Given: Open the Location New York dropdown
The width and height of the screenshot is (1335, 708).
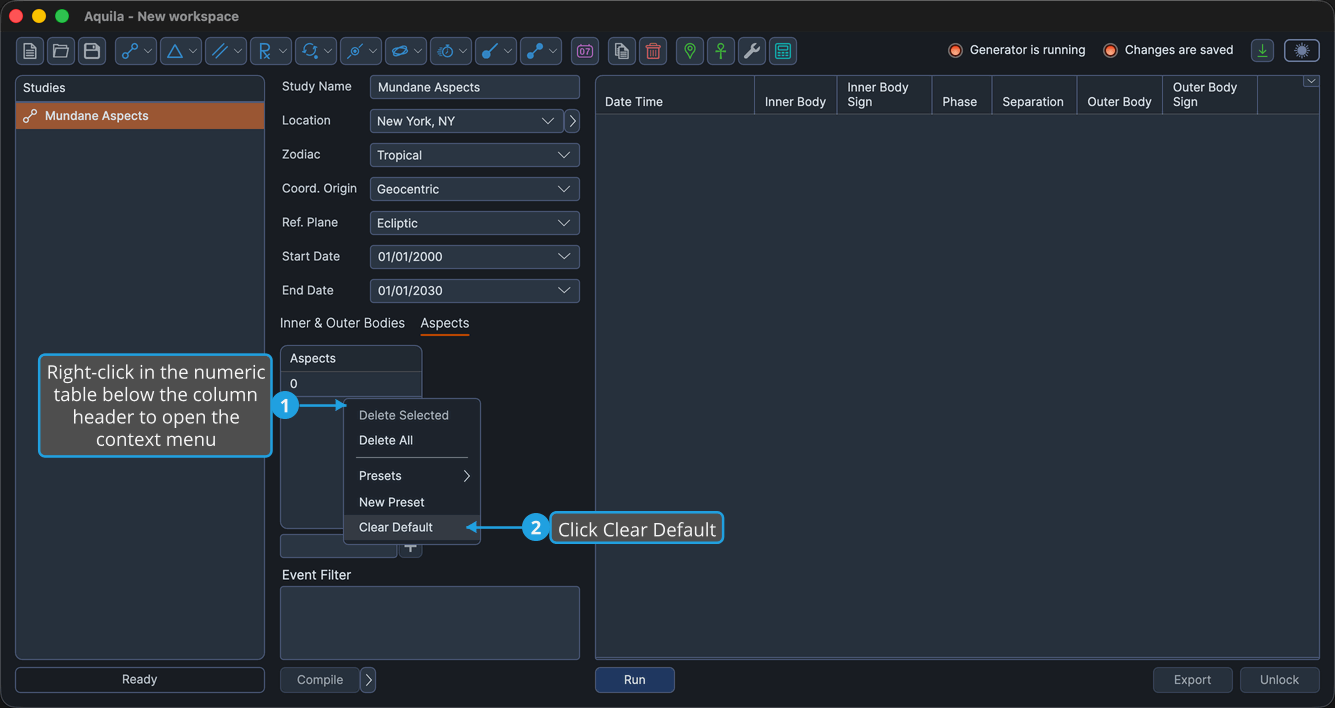Looking at the screenshot, I should 466,121.
